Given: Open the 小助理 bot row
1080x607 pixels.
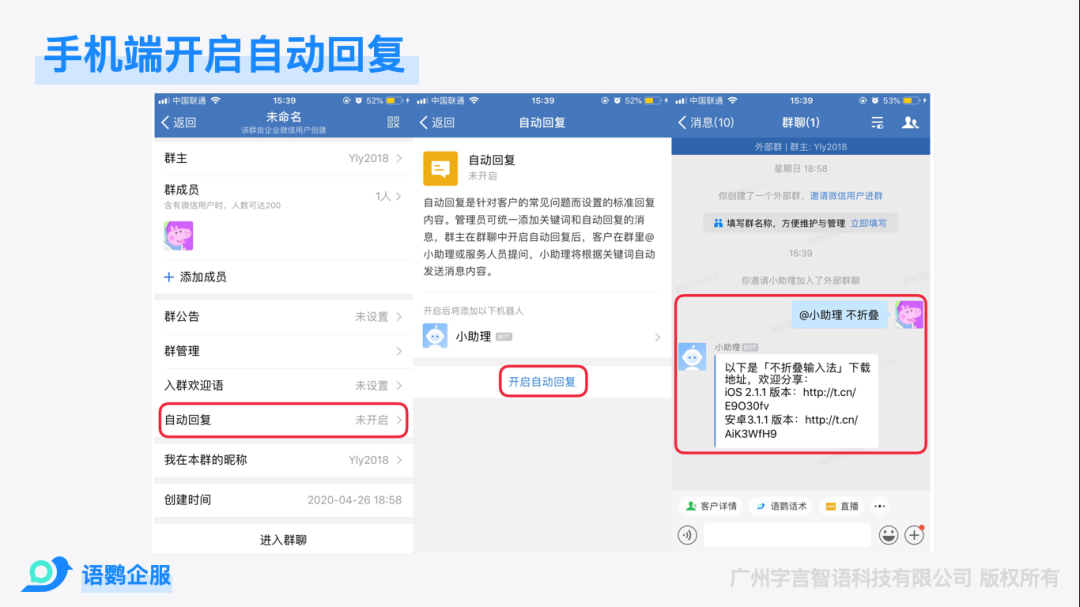Looking at the screenshot, I should (542, 337).
